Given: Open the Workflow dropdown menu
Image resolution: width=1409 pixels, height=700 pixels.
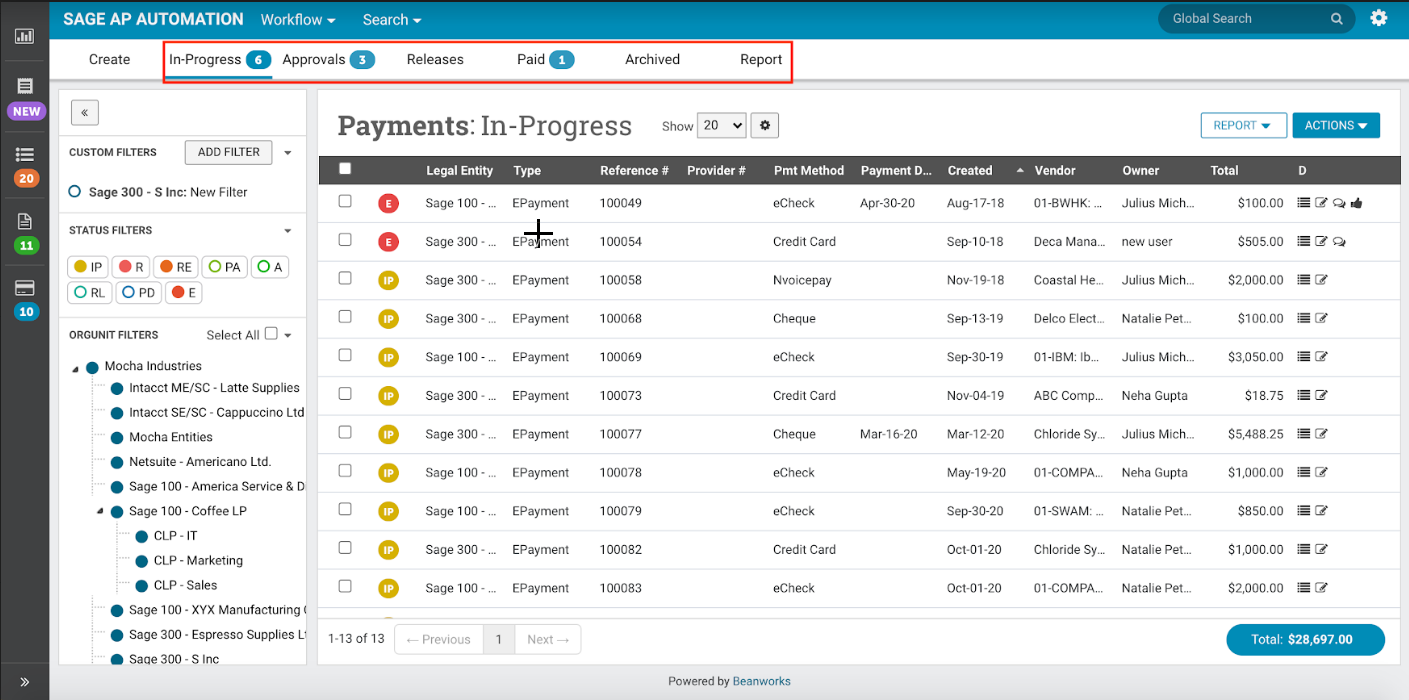Looking at the screenshot, I should 298,20.
